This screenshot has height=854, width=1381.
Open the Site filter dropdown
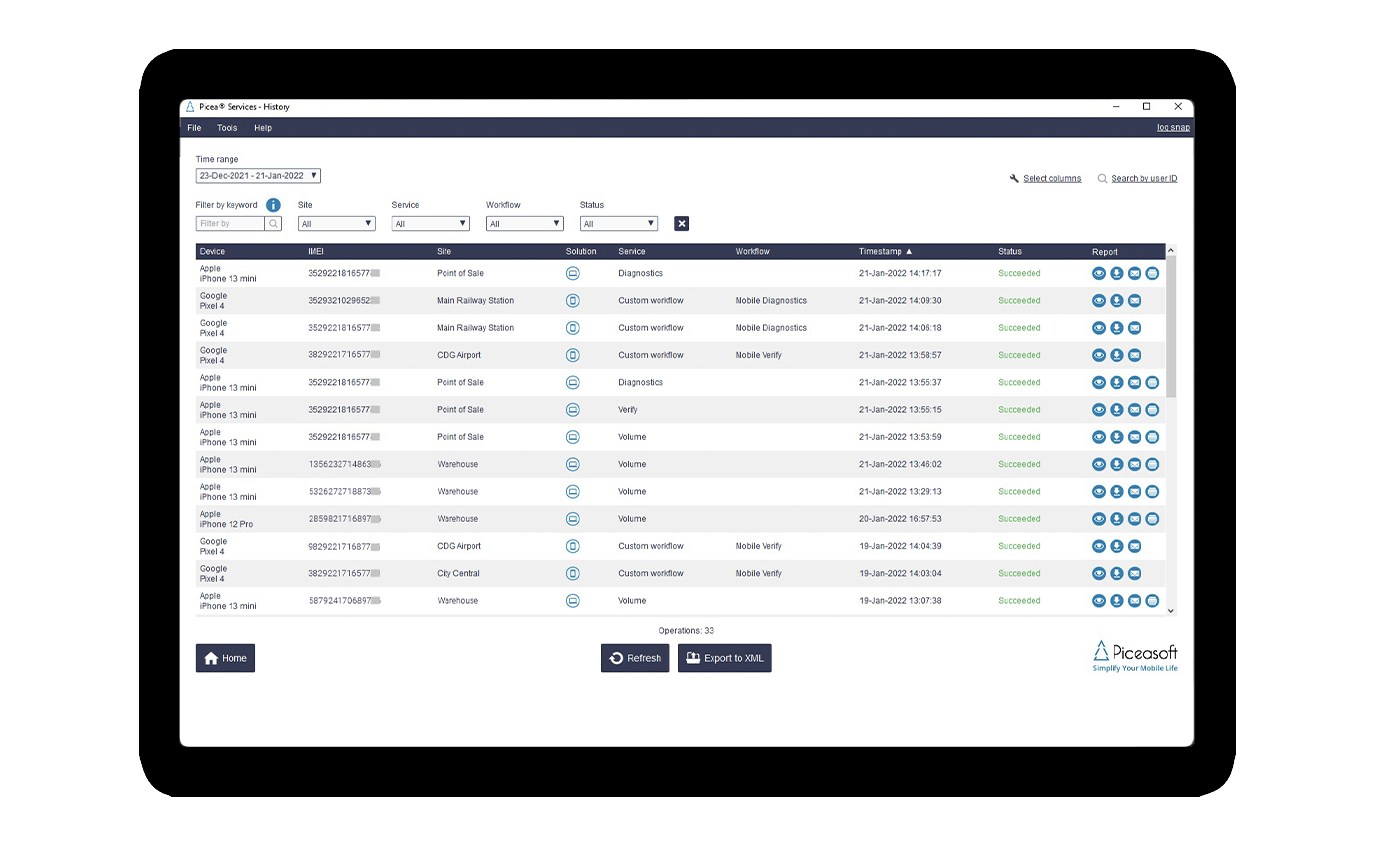[x=337, y=224]
